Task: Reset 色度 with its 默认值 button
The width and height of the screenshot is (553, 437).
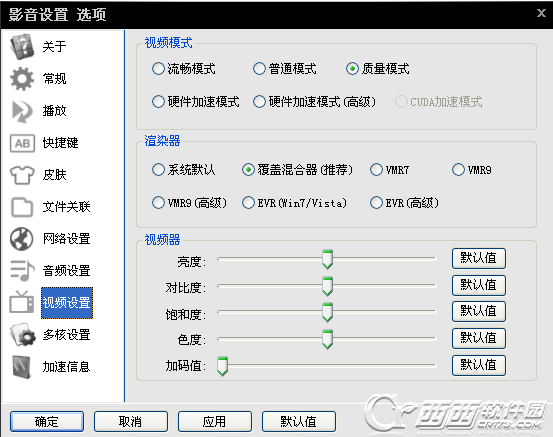Action: click(479, 338)
